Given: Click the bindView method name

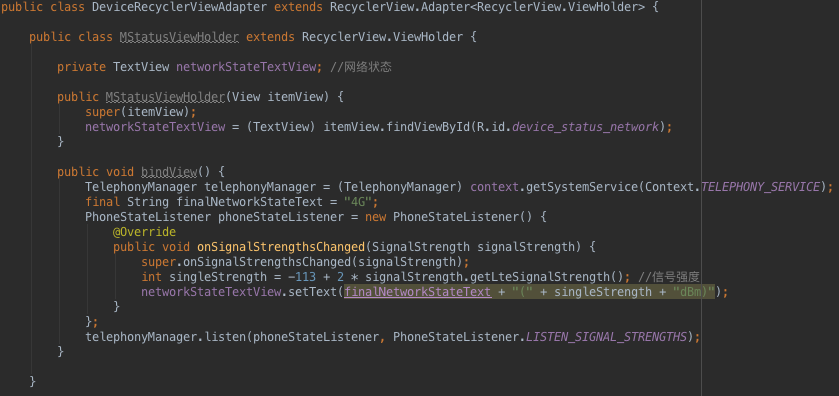Looking at the screenshot, I should pyautogui.click(x=169, y=172).
